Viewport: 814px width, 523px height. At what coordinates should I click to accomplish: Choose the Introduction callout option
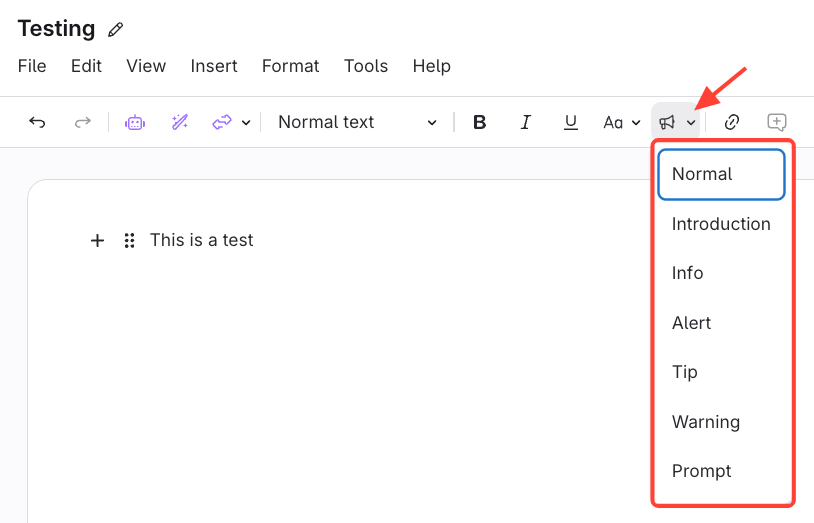point(721,224)
